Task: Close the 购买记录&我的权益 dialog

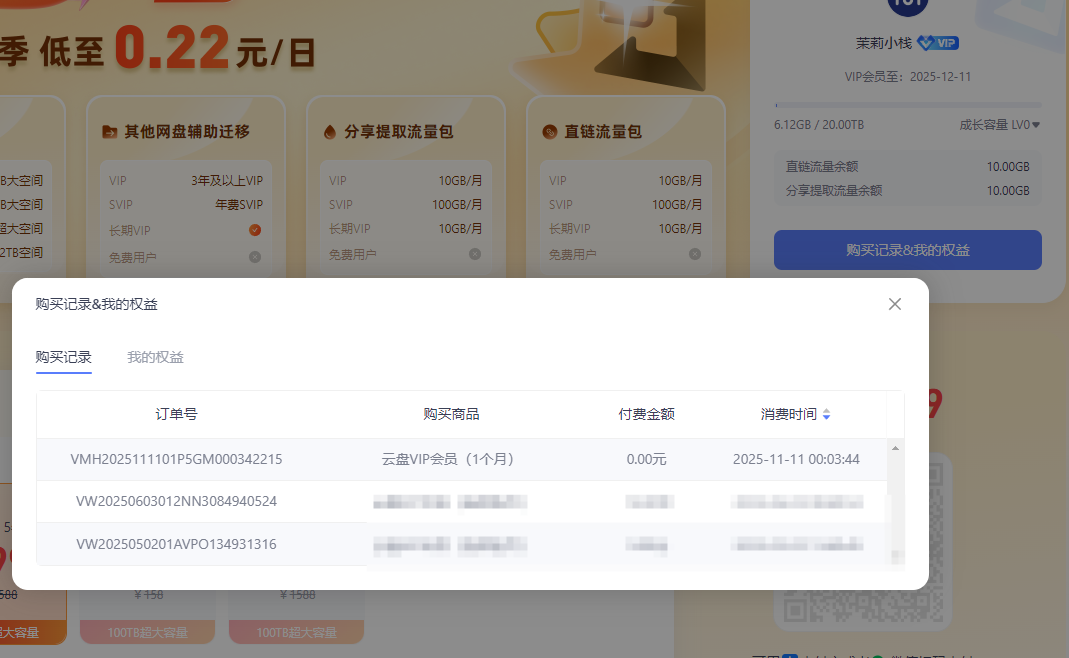Action: [x=895, y=304]
